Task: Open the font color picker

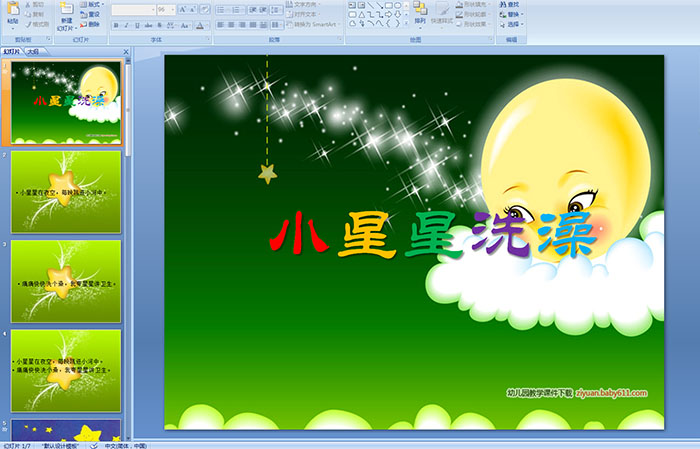Action: click(x=202, y=25)
